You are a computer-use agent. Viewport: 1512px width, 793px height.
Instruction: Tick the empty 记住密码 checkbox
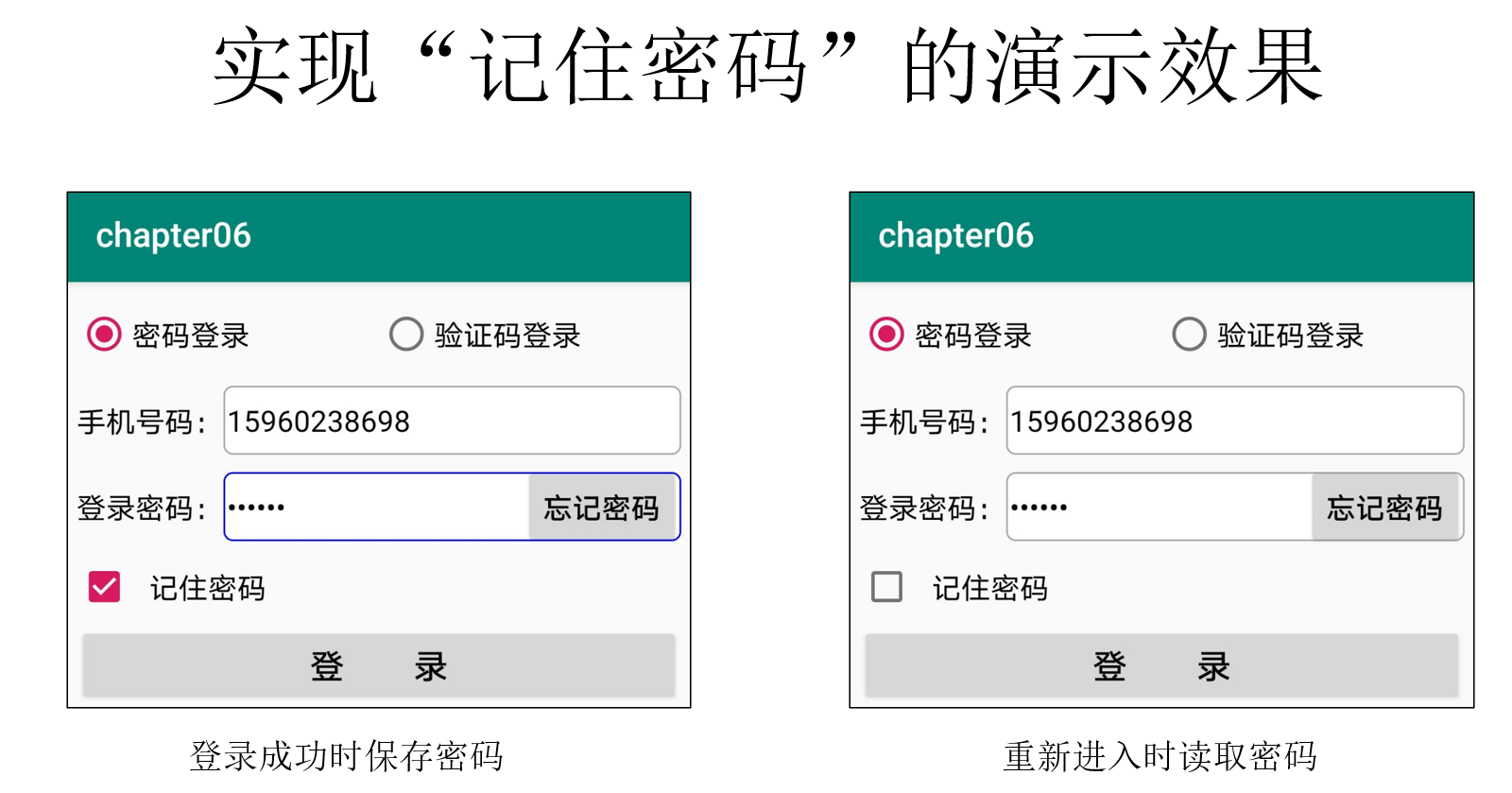click(x=886, y=587)
